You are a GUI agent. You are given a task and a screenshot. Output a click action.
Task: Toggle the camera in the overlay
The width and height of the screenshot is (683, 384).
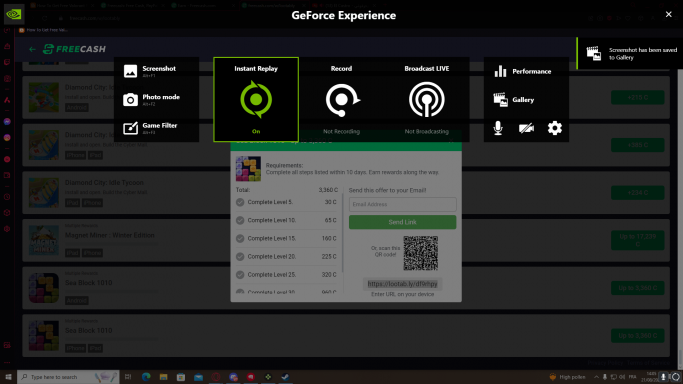[526, 128]
